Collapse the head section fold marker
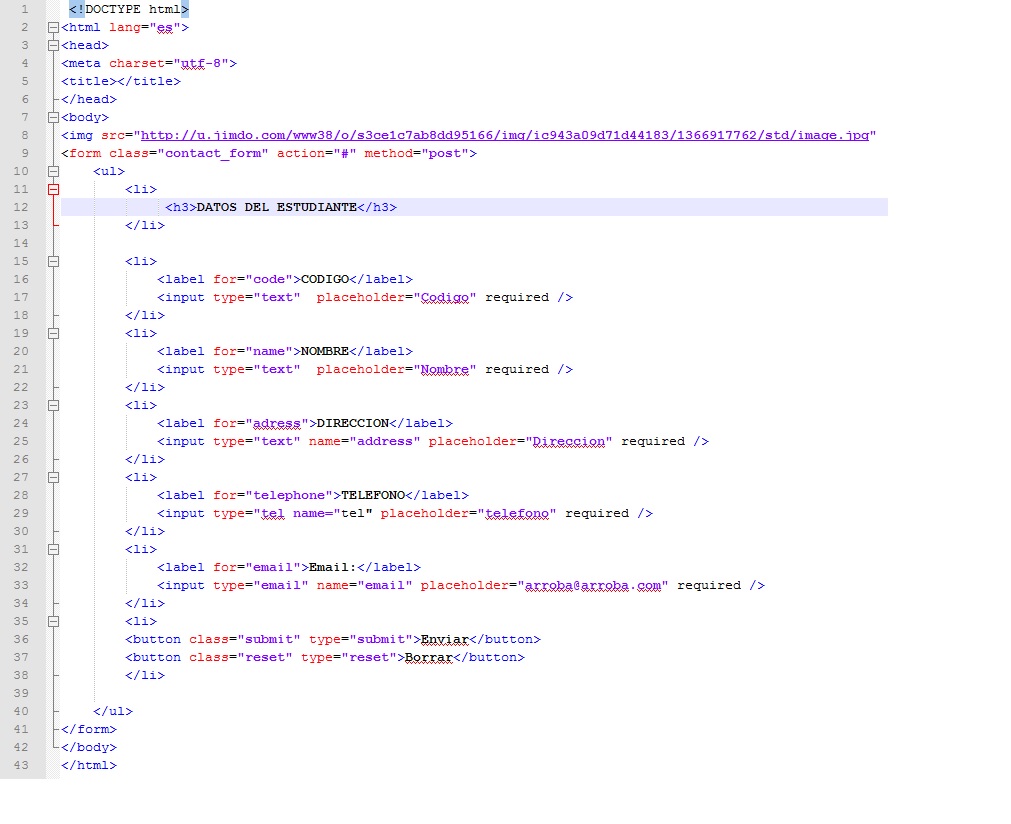The height and width of the screenshot is (824, 1011). click(x=54, y=46)
